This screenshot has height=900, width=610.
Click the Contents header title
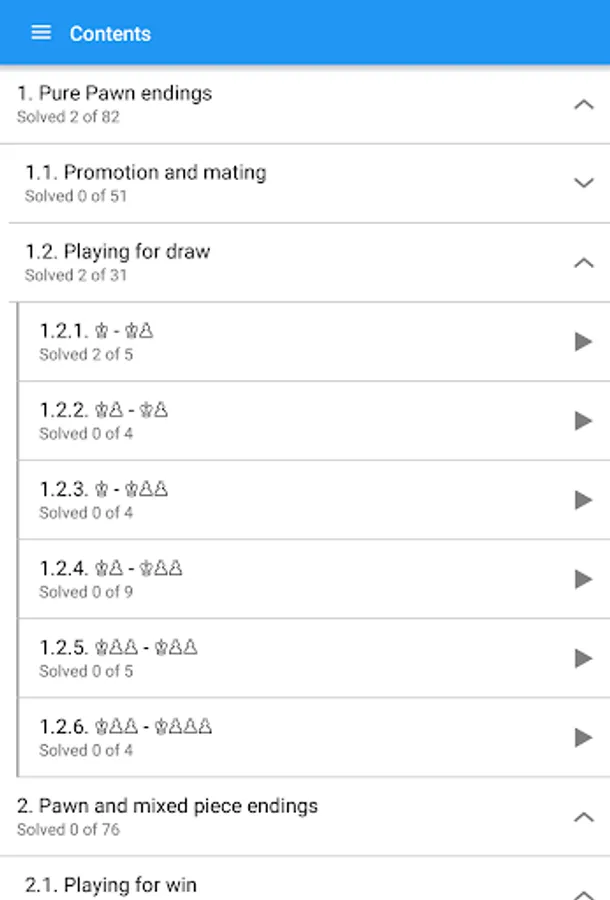pyautogui.click(x=110, y=34)
